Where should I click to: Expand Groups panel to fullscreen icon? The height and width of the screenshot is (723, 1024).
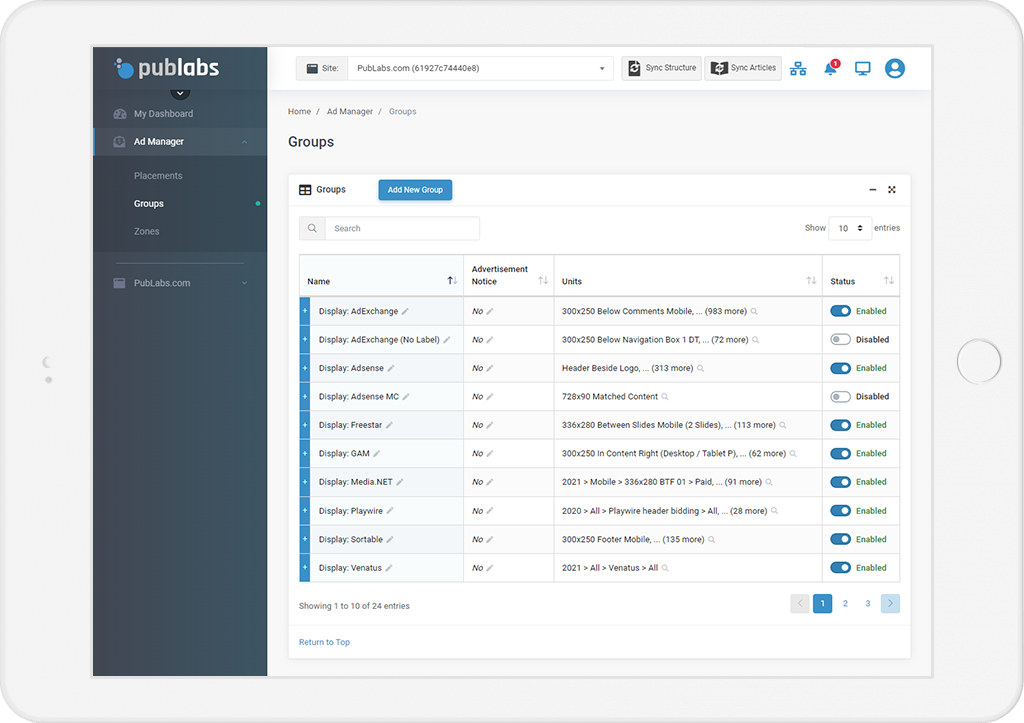(892, 190)
